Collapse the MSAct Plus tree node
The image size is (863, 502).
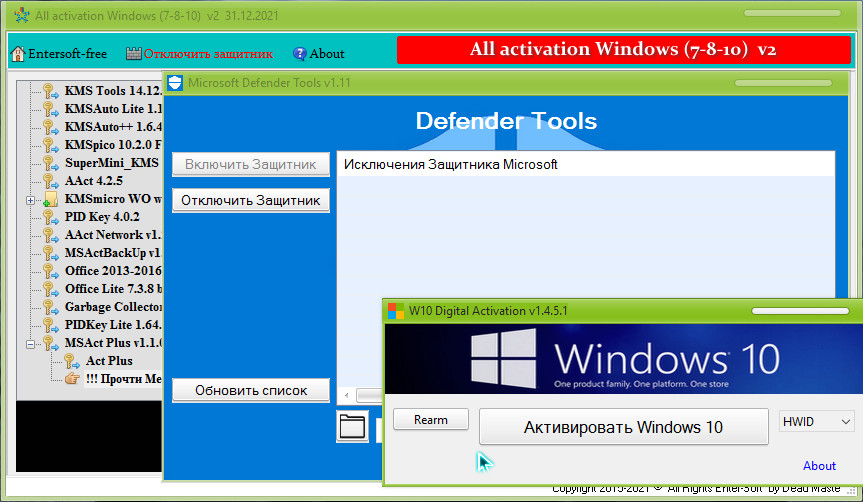[31, 344]
